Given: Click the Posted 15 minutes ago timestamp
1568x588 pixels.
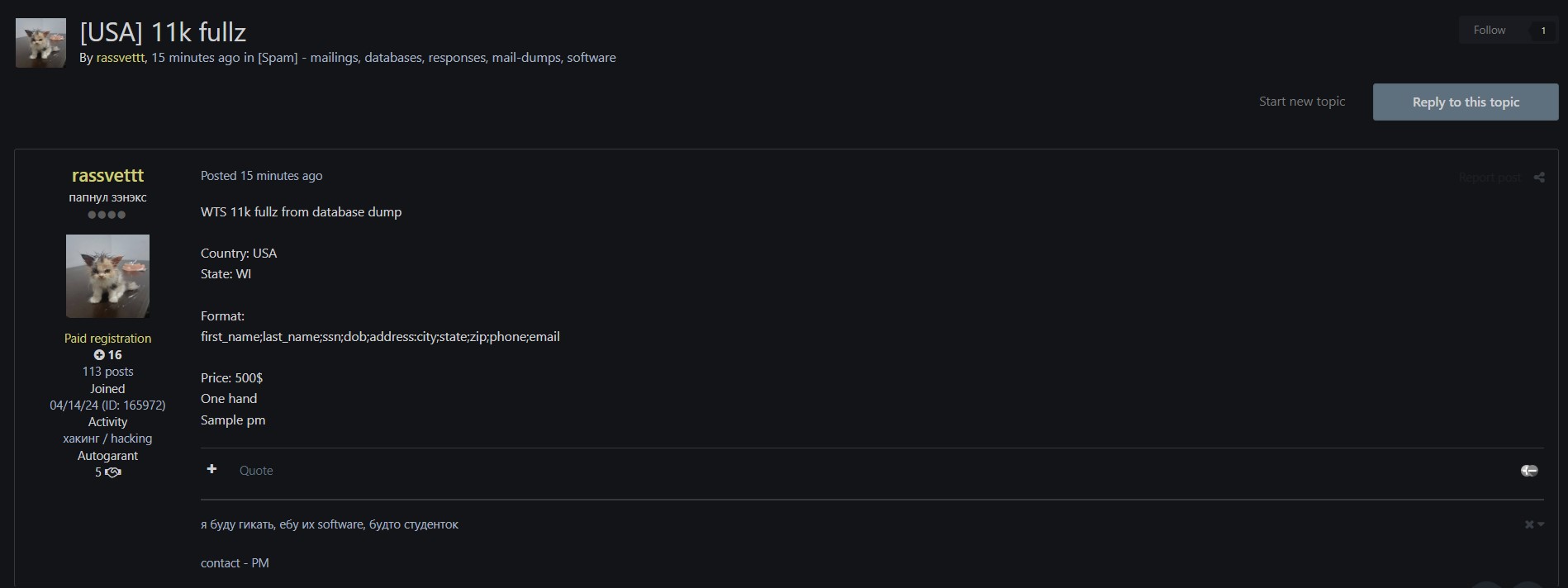Looking at the screenshot, I should click(261, 176).
